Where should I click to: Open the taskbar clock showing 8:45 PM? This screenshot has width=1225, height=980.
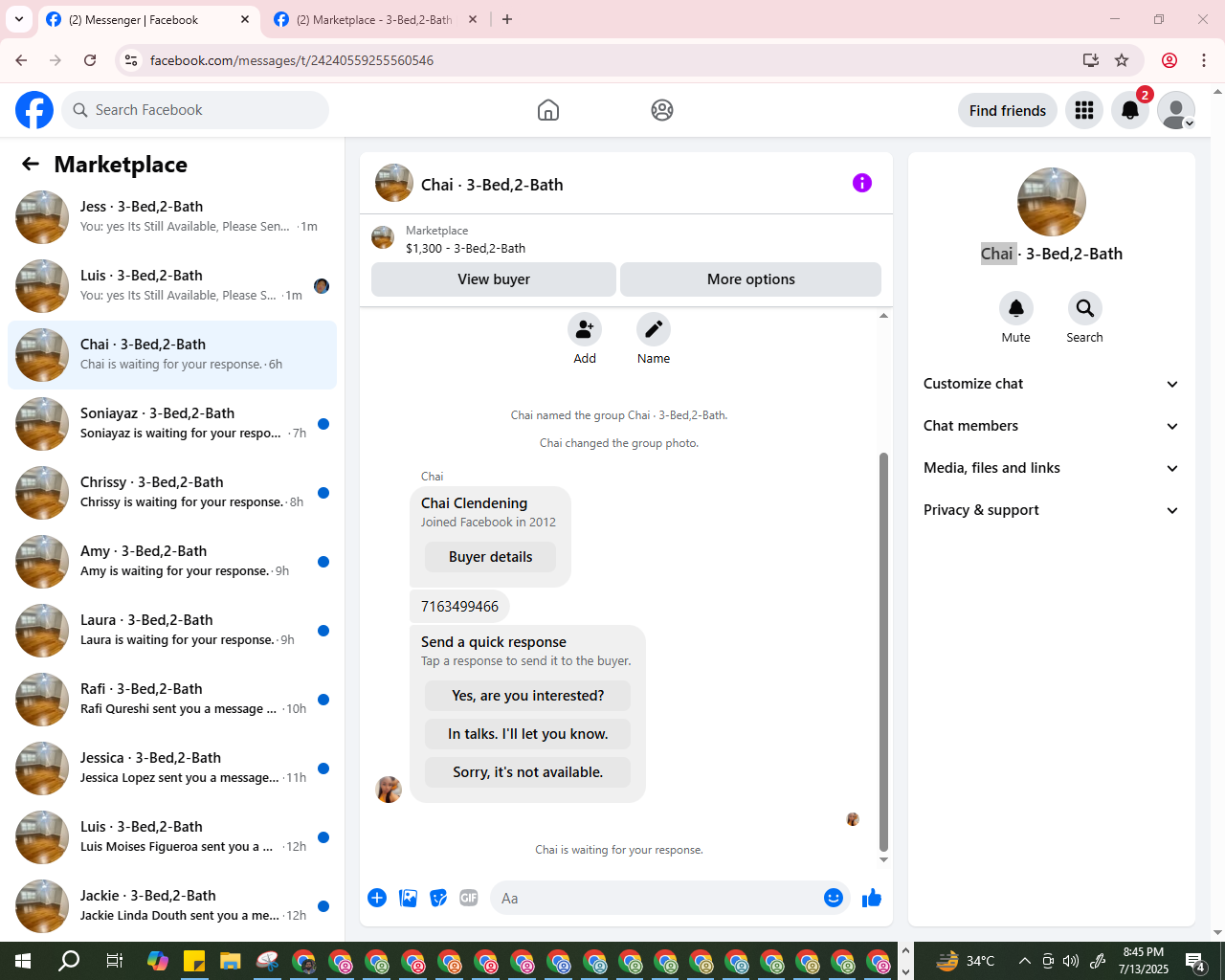(1144, 961)
